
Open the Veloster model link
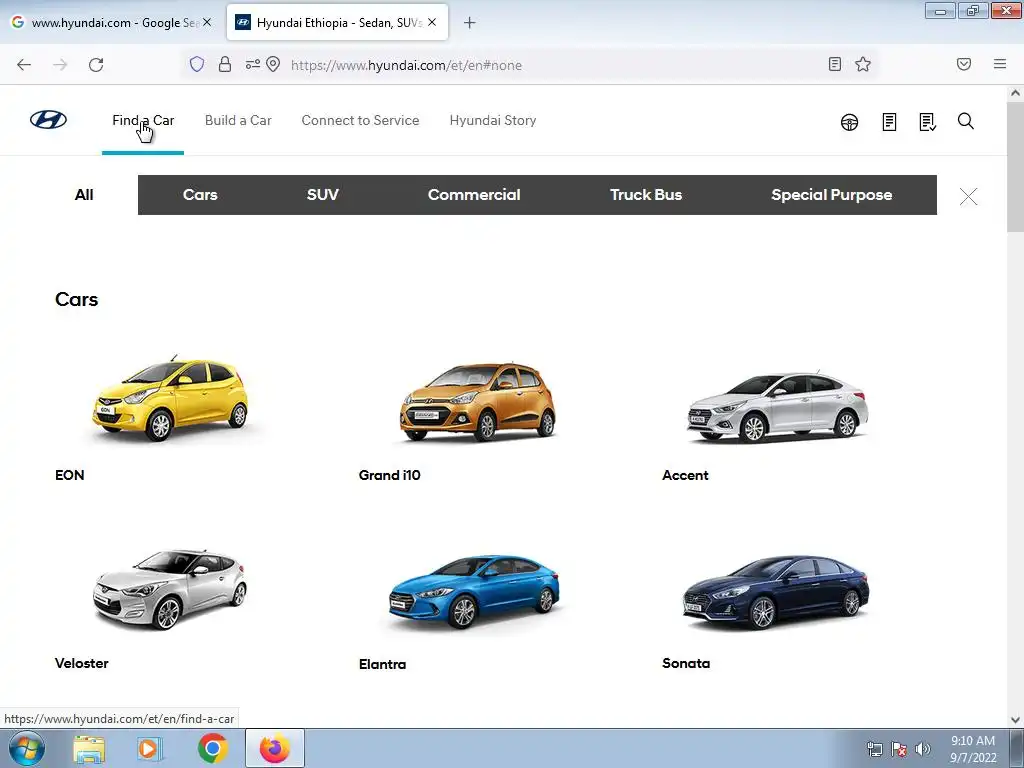tap(82, 664)
